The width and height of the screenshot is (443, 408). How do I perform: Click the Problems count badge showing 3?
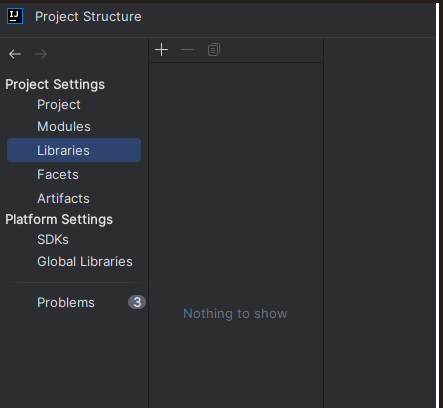pyautogui.click(x=137, y=302)
